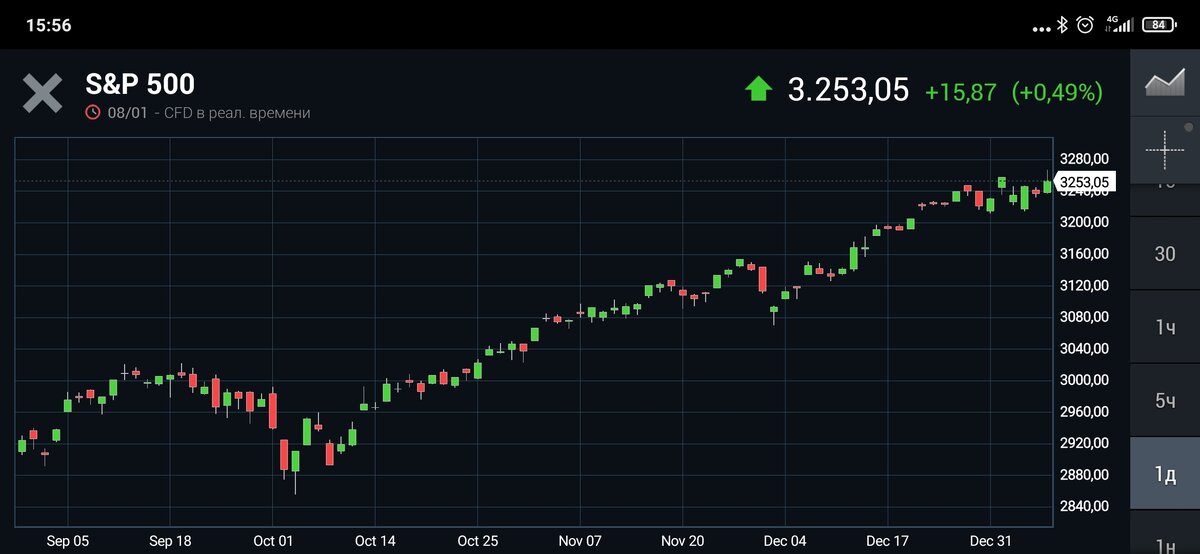Click the 3080,00 price axis label

(x=1084, y=316)
